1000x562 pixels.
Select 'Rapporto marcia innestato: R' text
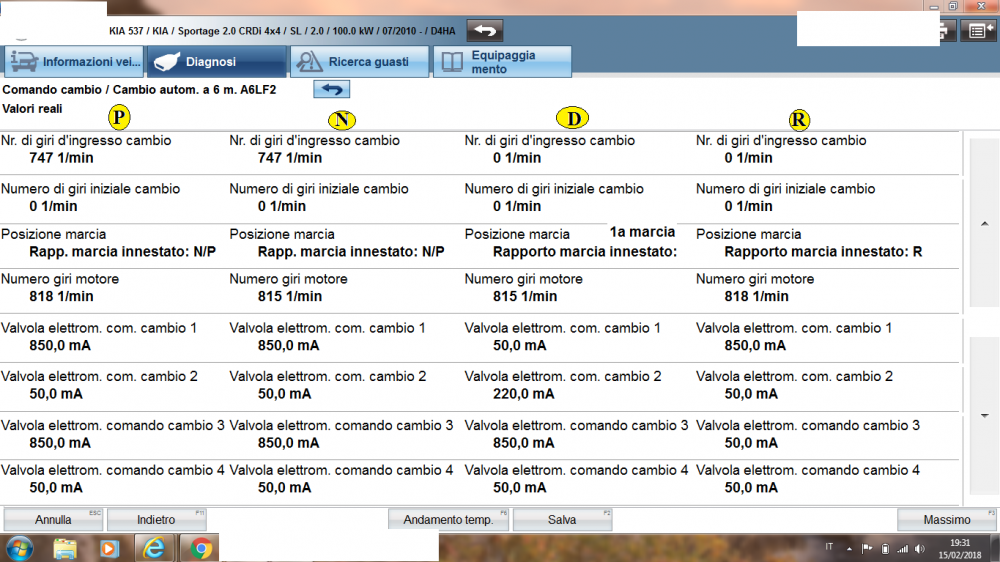[823, 252]
